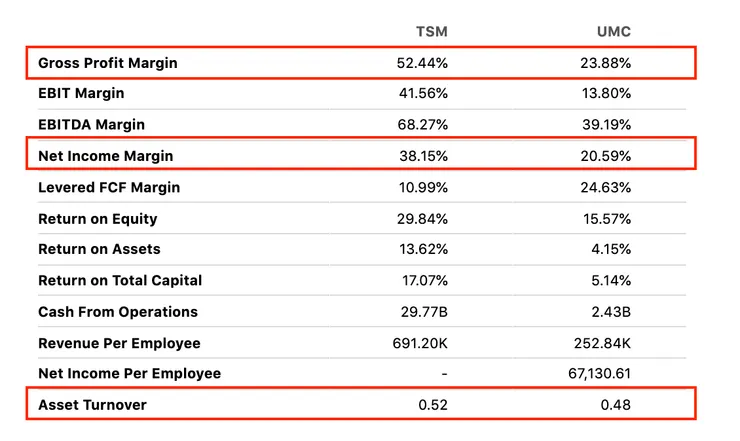
Task: Click the Revenue Per Employee label
Action: coord(119,343)
